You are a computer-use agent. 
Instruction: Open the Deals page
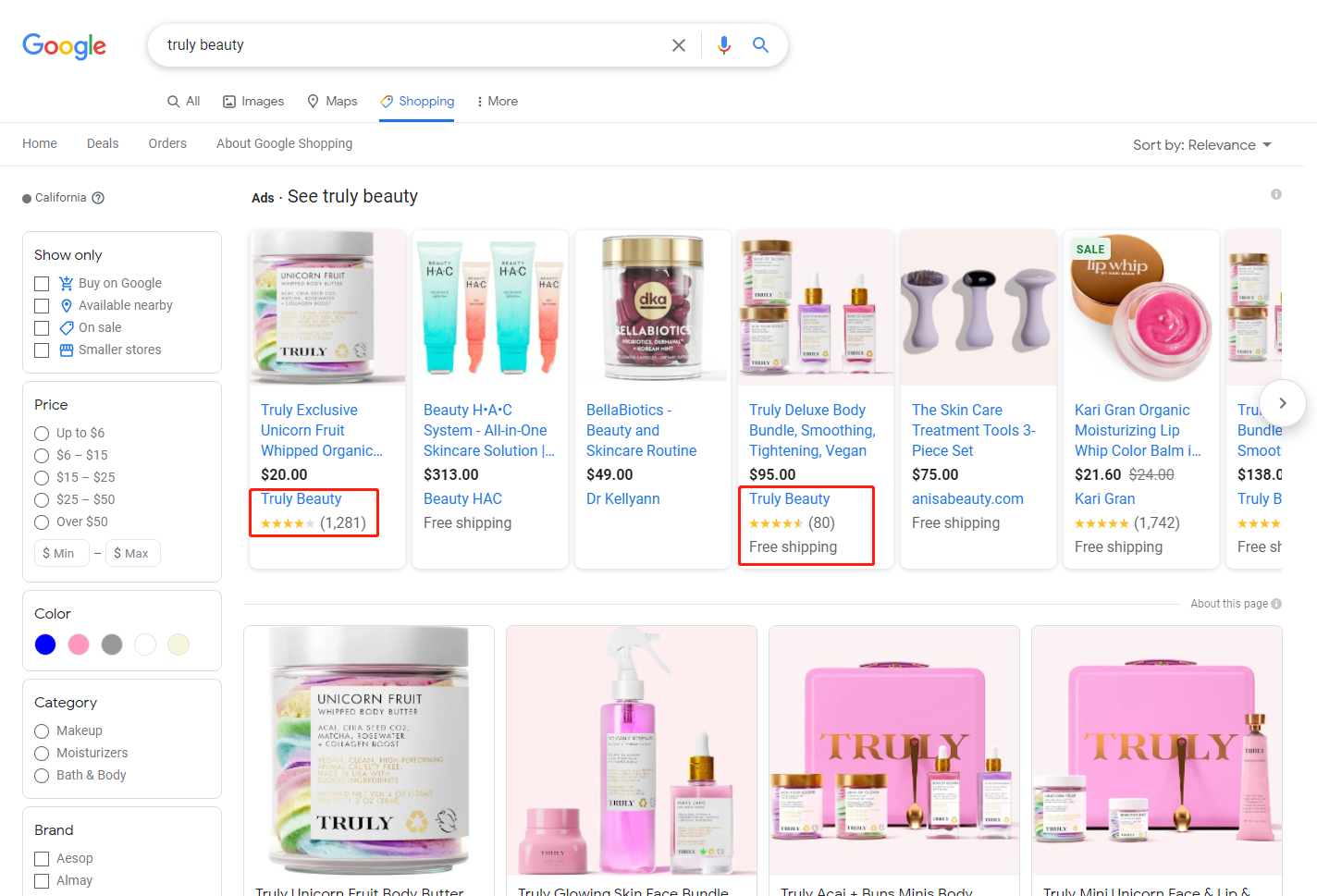coord(103,143)
